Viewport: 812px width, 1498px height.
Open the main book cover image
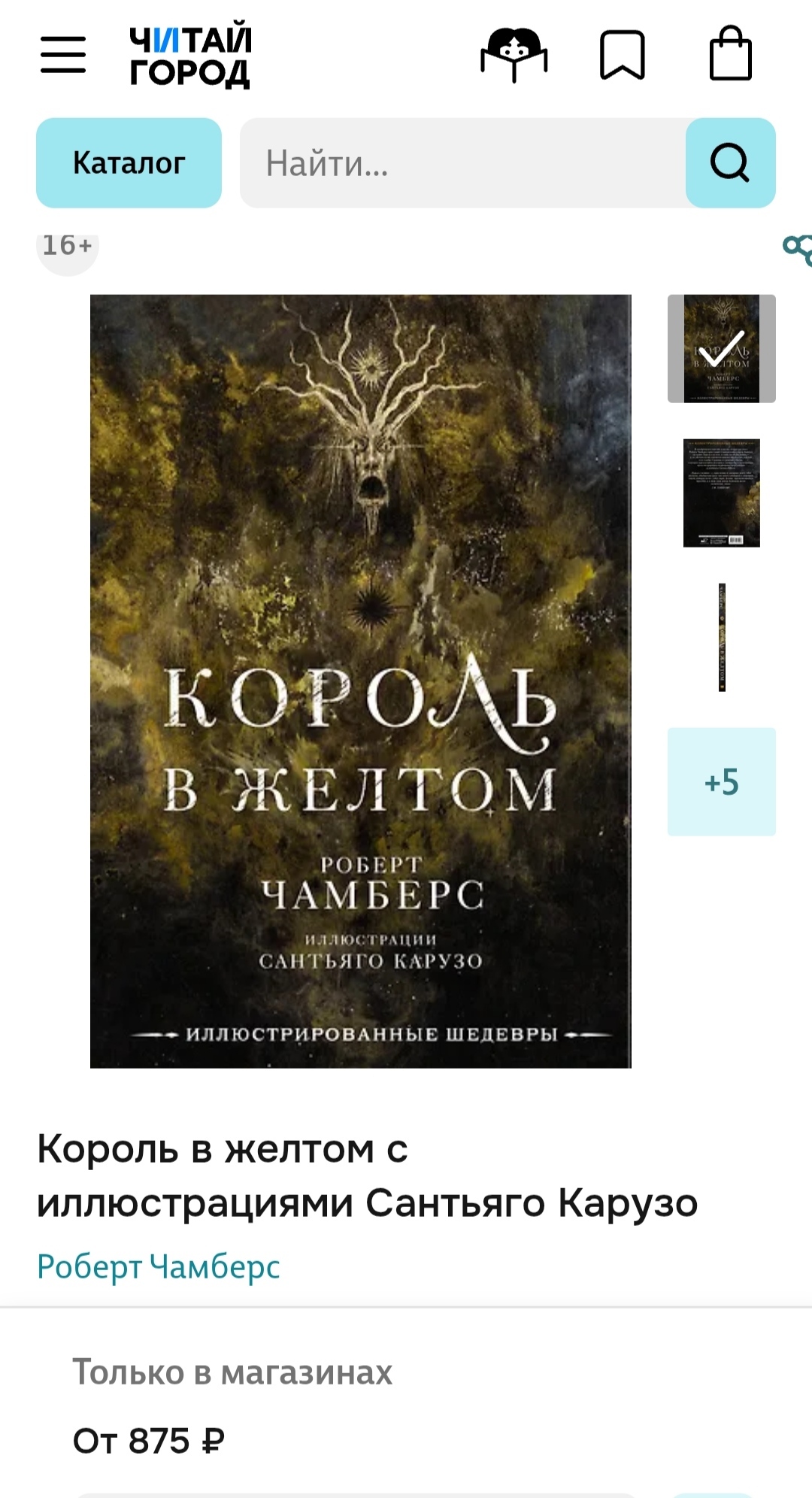coord(361,681)
